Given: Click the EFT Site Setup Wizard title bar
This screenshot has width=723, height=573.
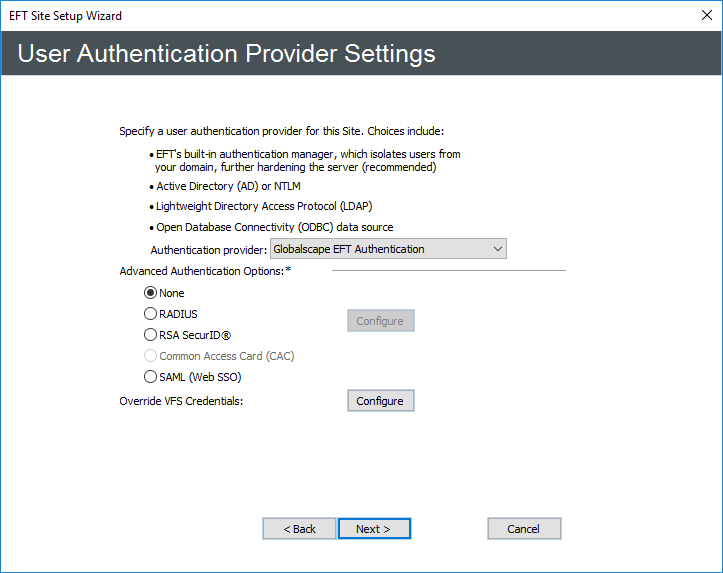Looking at the screenshot, I should pyautogui.click(x=300, y=16).
